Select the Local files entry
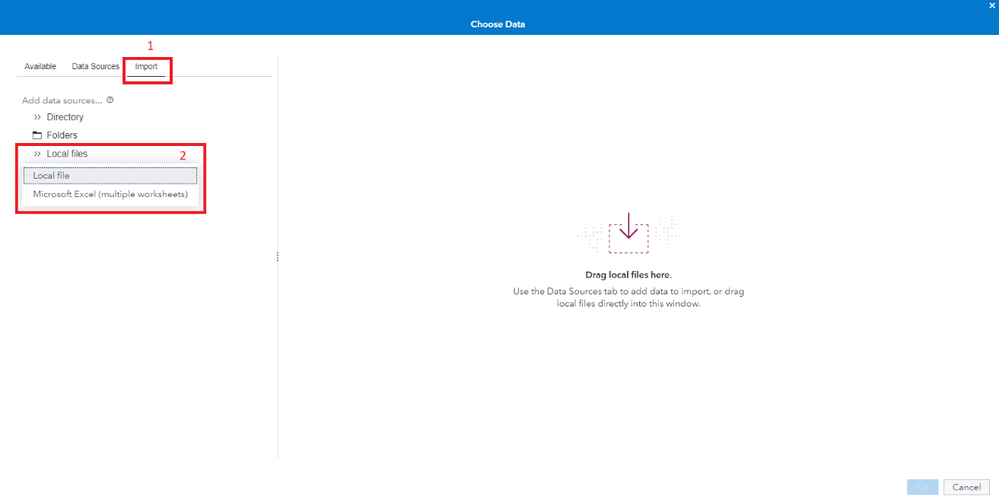 67,153
